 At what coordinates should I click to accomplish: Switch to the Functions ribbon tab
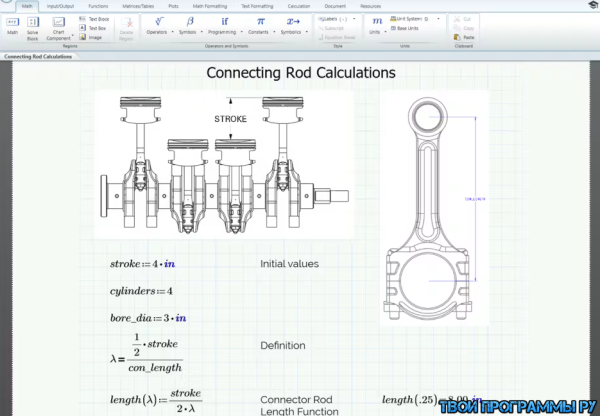(x=98, y=6)
